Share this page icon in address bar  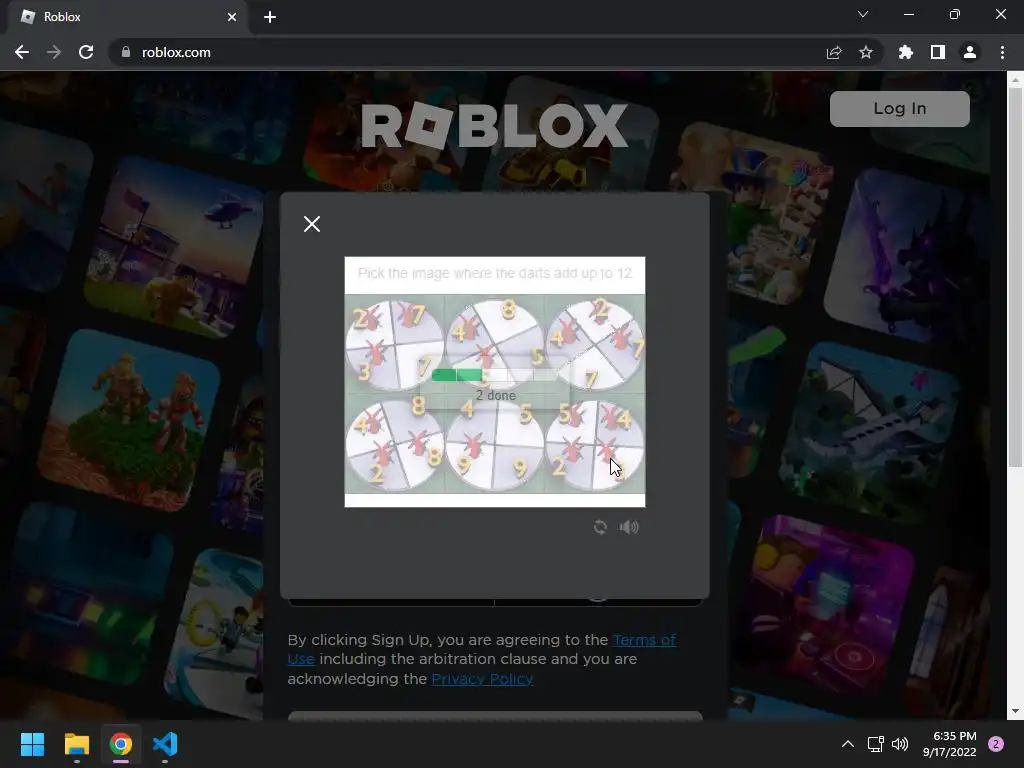[x=834, y=52]
